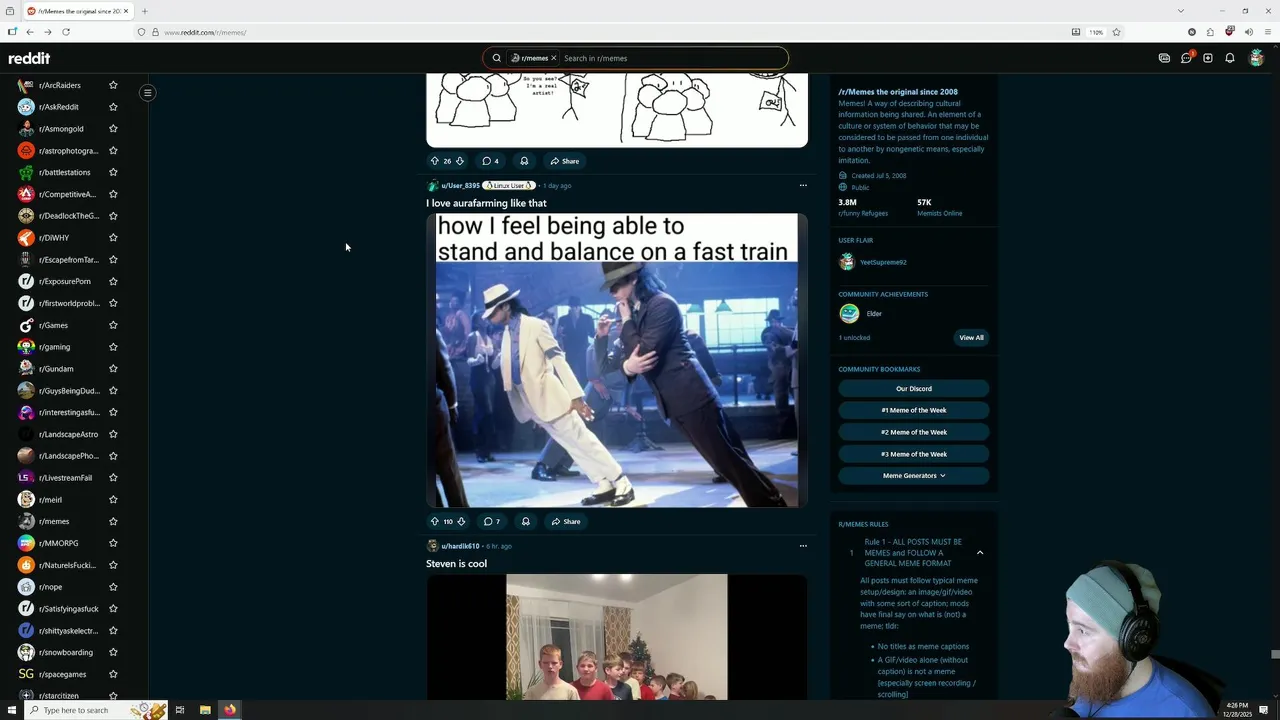Collapse Rule 1 in r/memes rules
The width and height of the screenshot is (1280, 720).
pyautogui.click(x=980, y=552)
